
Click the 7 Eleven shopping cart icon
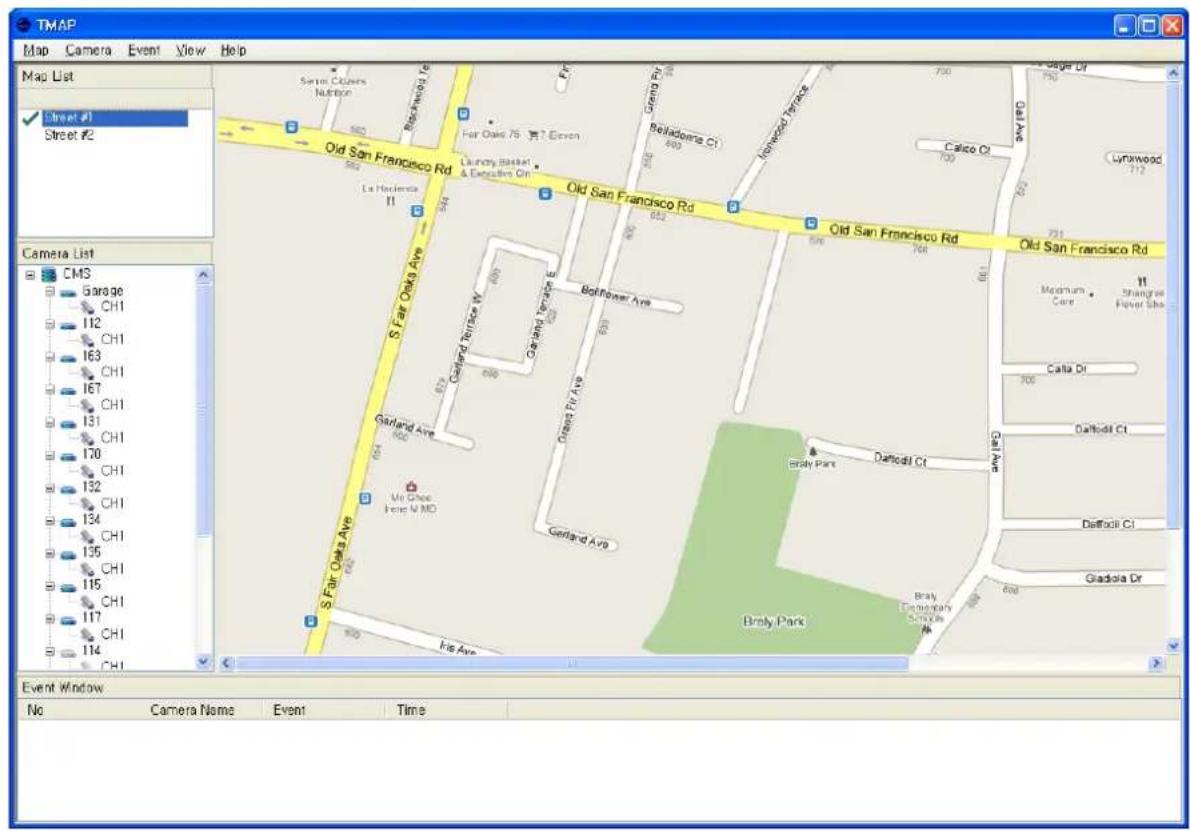(x=533, y=135)
